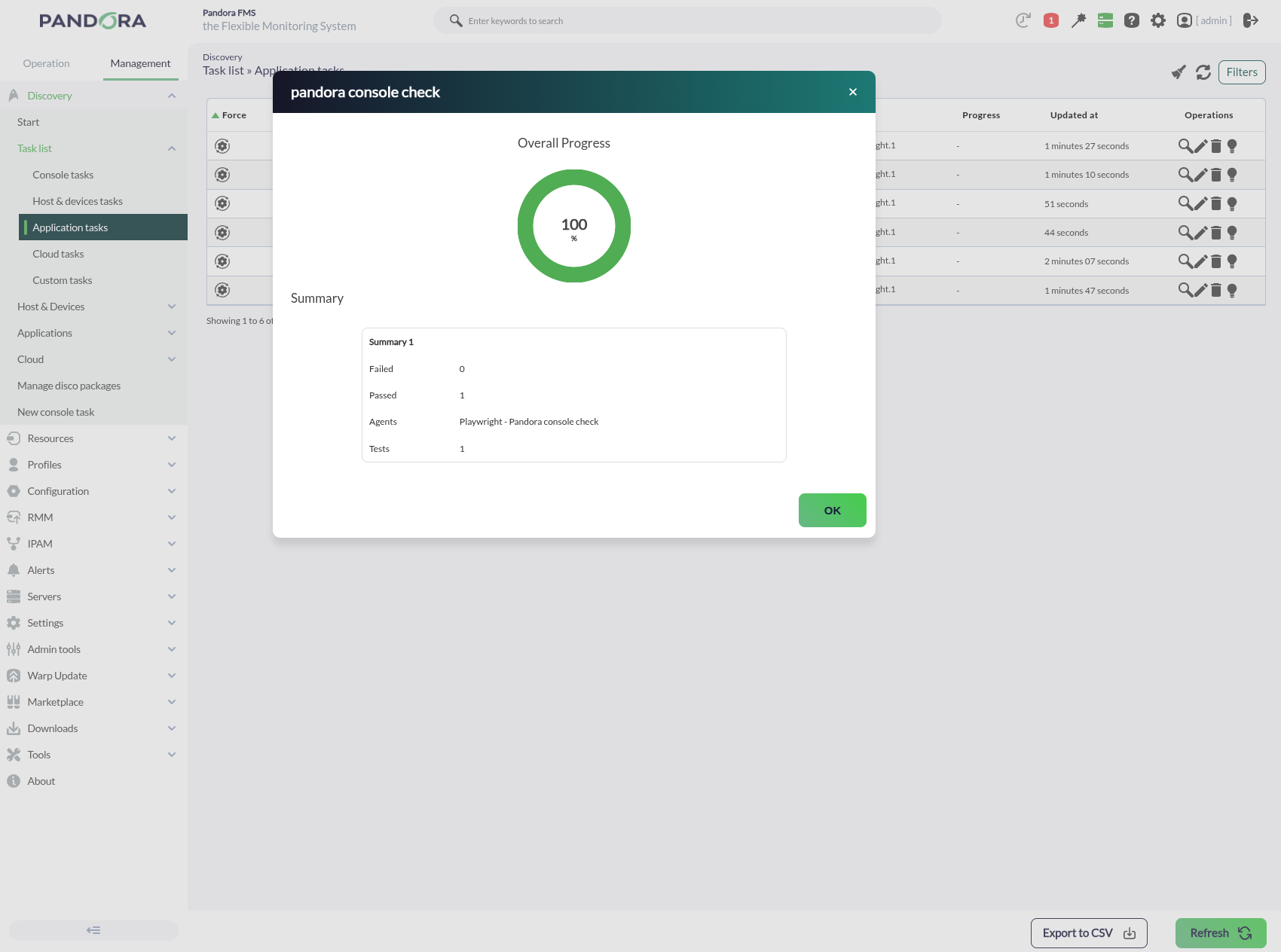View details of the 51 seconds task

coord(1185,203)
